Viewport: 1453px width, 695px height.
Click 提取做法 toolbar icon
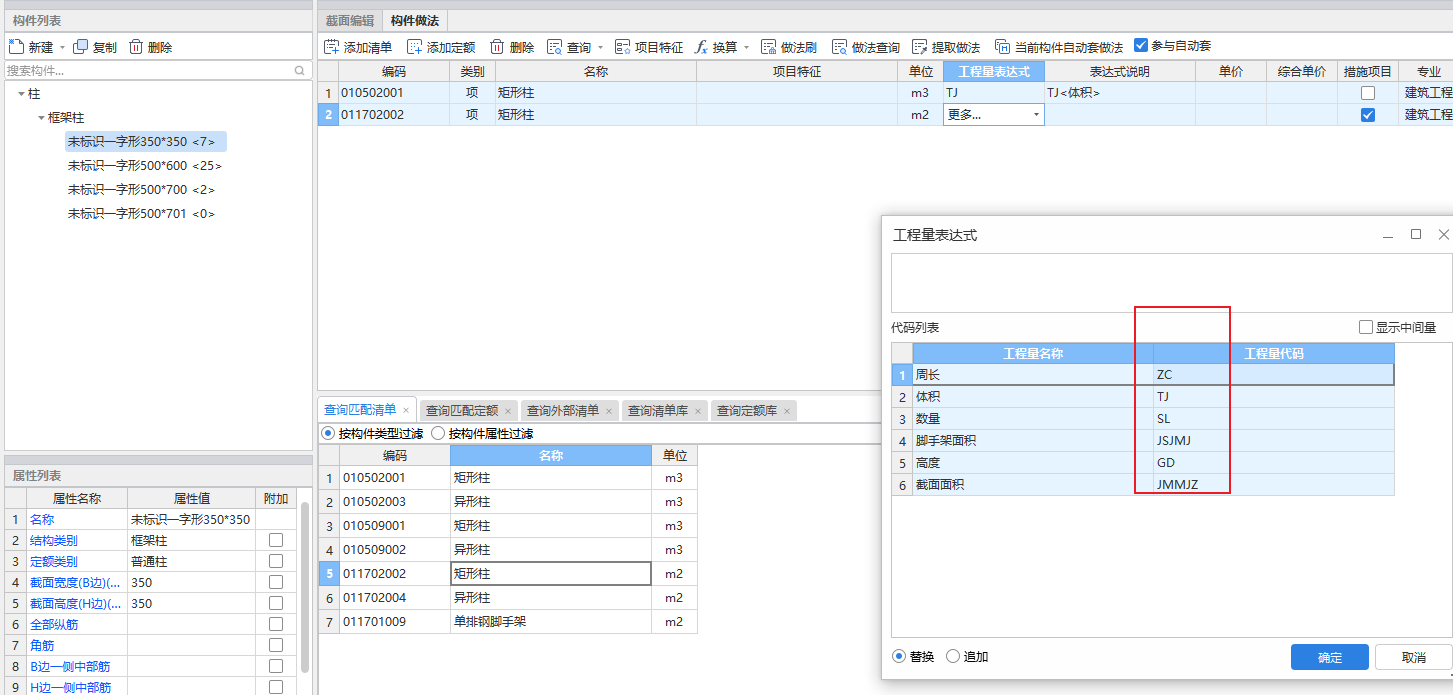click(x=920, y=47)
